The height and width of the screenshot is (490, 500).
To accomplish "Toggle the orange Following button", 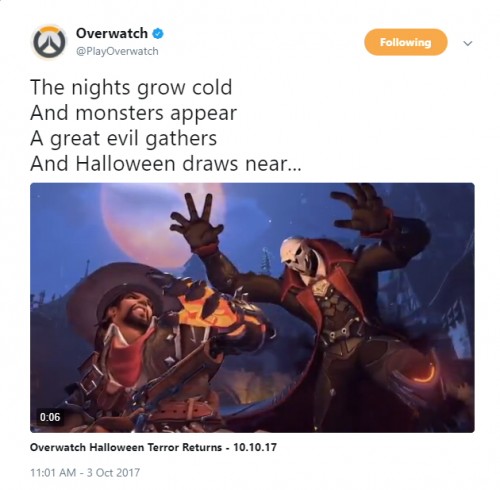I will tap(405, 42).
